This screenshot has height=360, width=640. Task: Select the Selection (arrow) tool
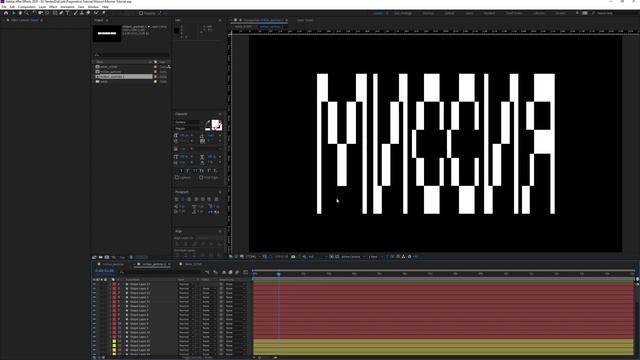13,13
